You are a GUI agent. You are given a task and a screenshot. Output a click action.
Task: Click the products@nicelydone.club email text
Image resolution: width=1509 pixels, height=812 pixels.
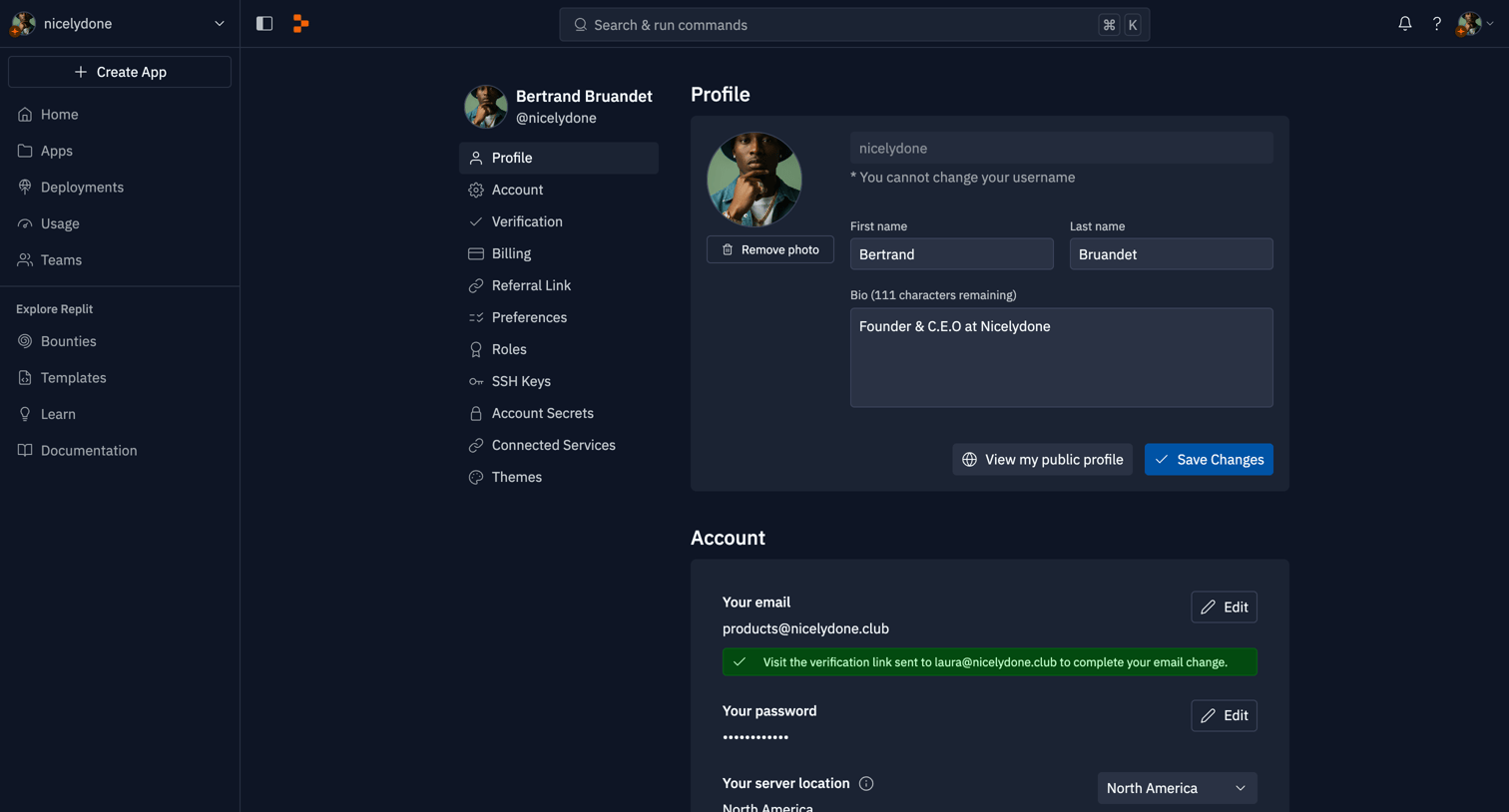(805, 628)
